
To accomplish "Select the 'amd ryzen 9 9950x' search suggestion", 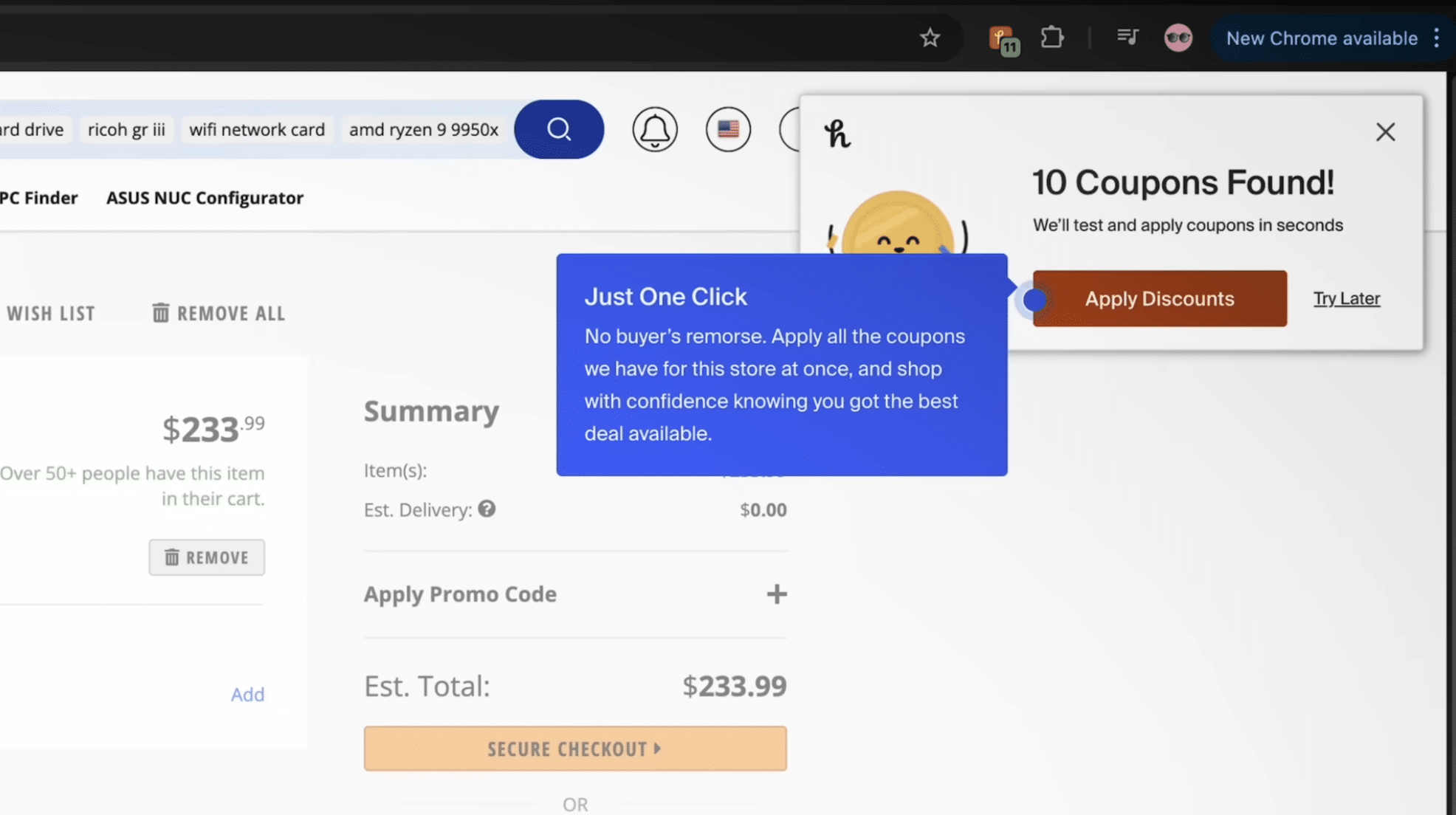I will click(x=423, y=129).
